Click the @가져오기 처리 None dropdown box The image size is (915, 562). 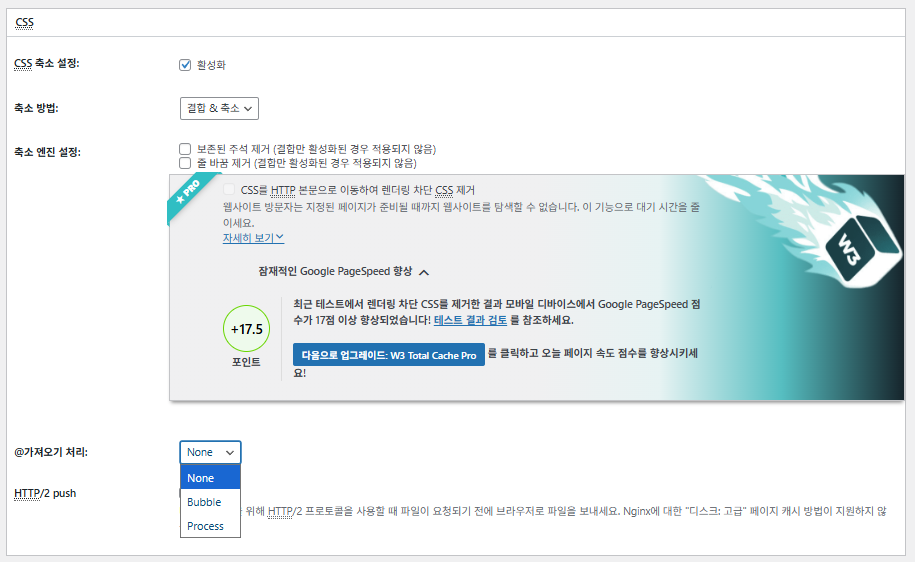[210, 452]
